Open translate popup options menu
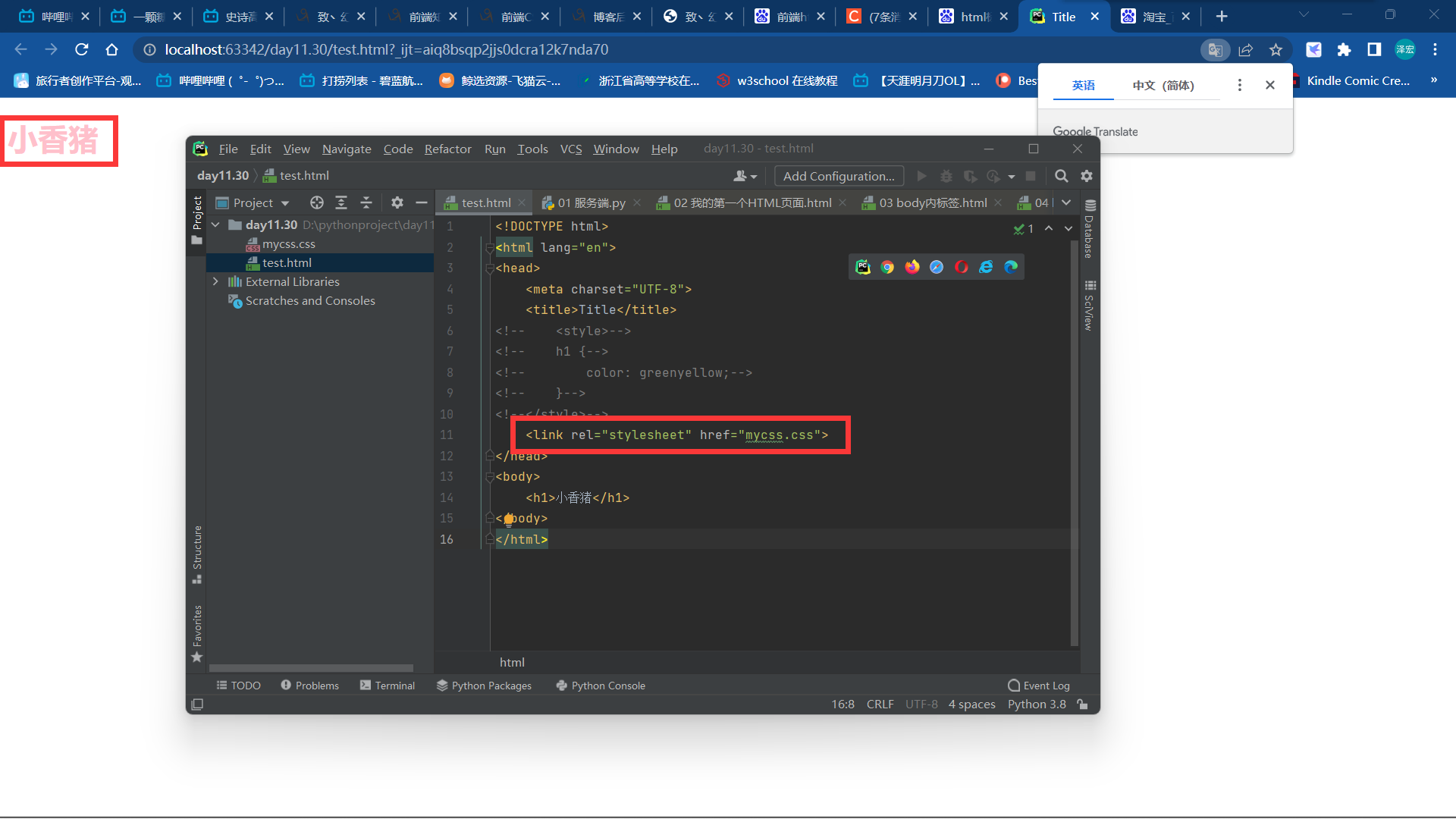Image resolution: width=1456 pixels, height=819 pixels. point(1240,85)
